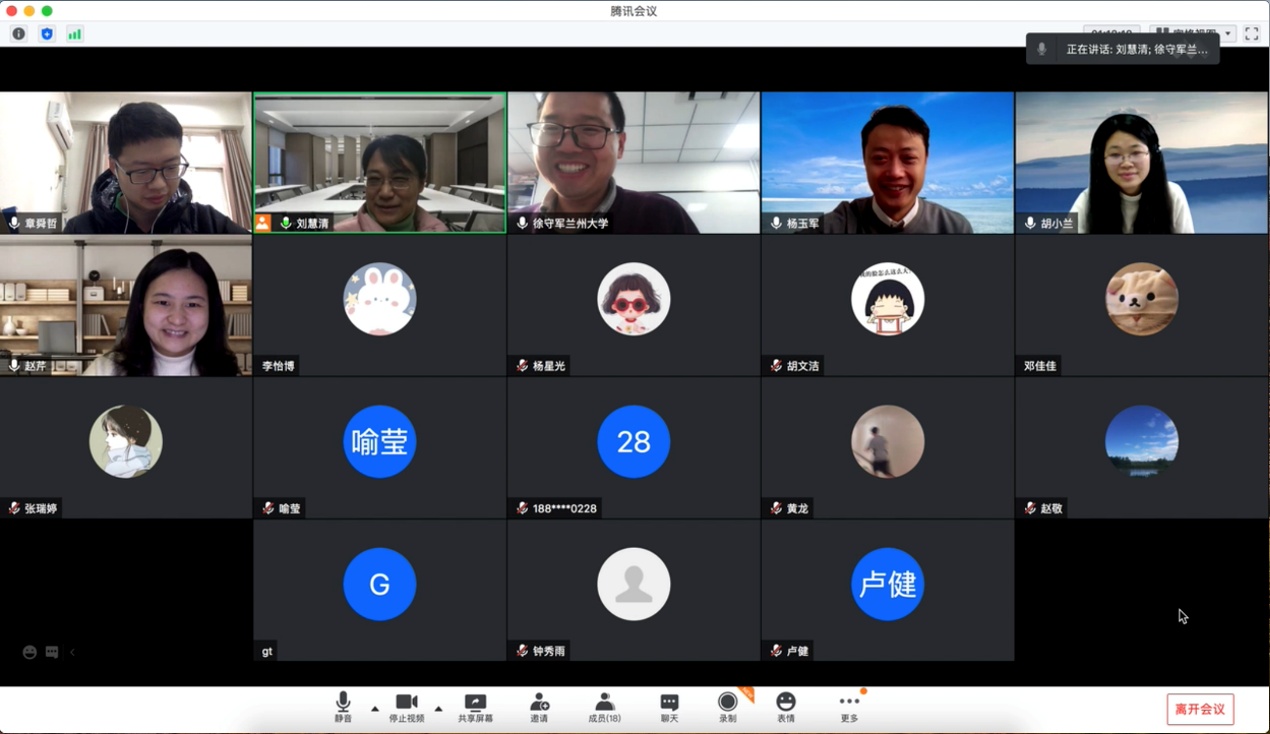This screenshot has height=734, width=1270.
Task: Click the 共享屏幕 share screen icon
Action: [x=475, y=707]
